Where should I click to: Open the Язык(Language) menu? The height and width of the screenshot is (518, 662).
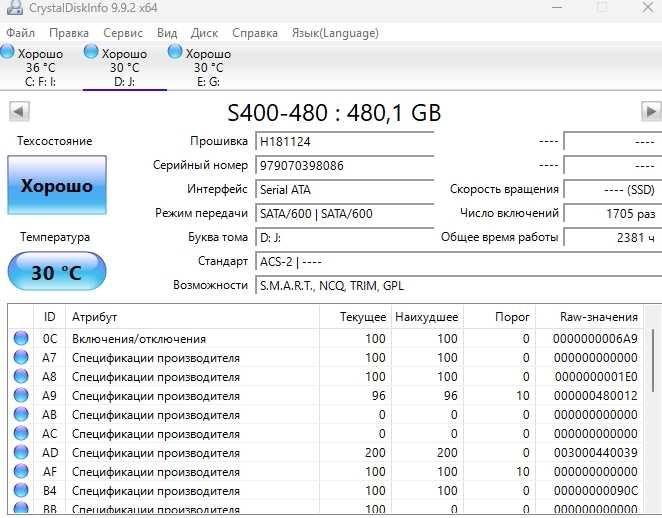335,33
